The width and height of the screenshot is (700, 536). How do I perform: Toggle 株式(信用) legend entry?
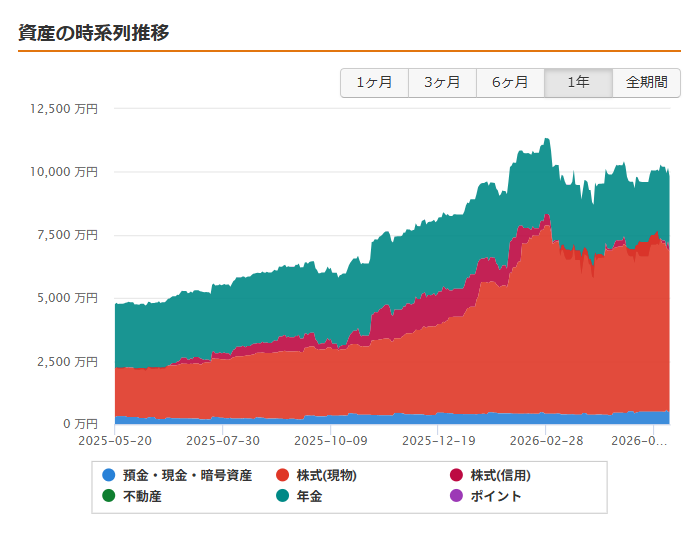coord(491,475)
